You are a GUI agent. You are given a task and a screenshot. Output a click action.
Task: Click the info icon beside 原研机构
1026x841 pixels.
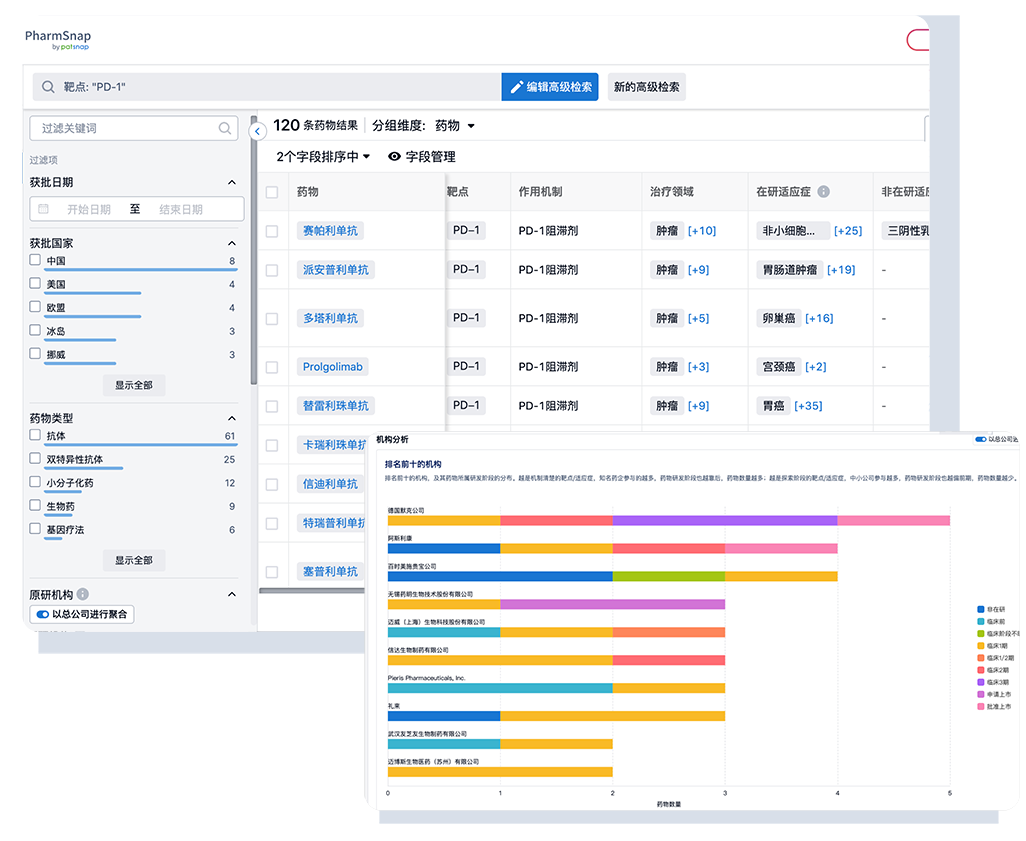tap(83, 594)
